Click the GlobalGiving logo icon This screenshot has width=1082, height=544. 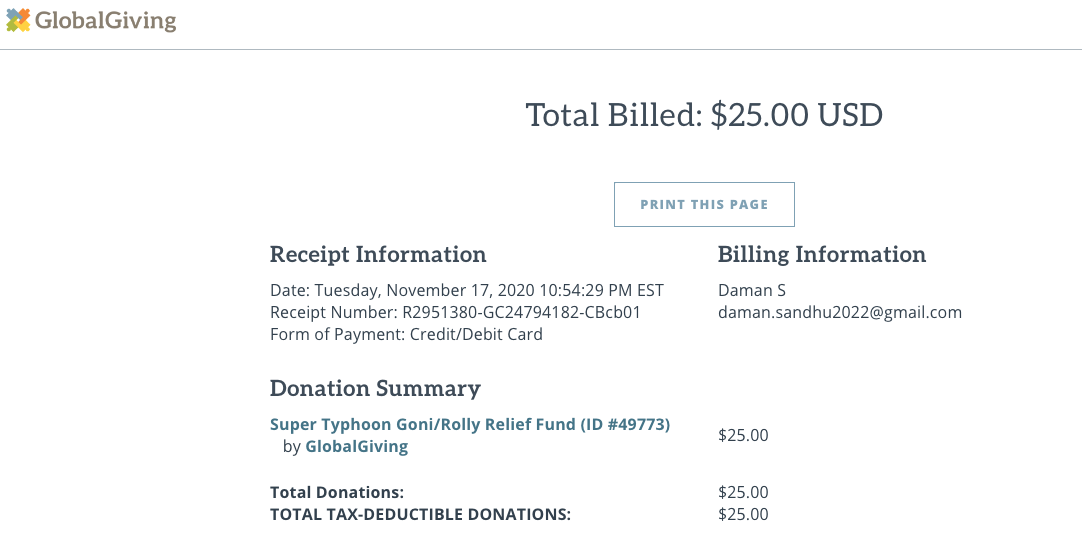(x=18, y=20)
